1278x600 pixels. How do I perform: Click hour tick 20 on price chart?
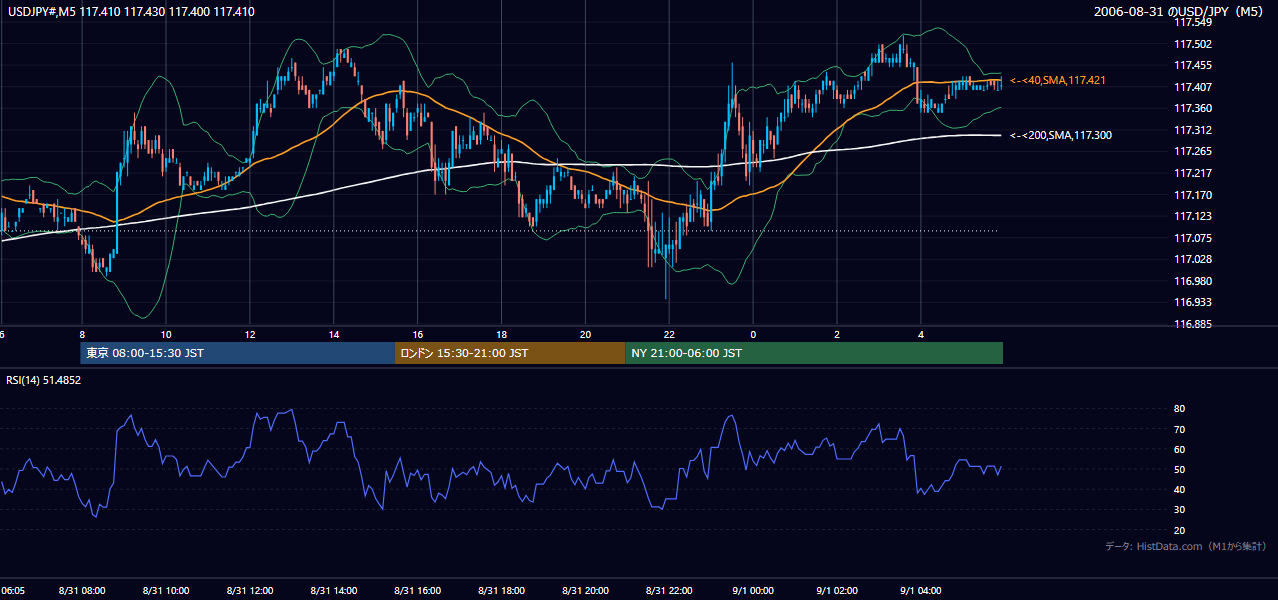[585, 335]
